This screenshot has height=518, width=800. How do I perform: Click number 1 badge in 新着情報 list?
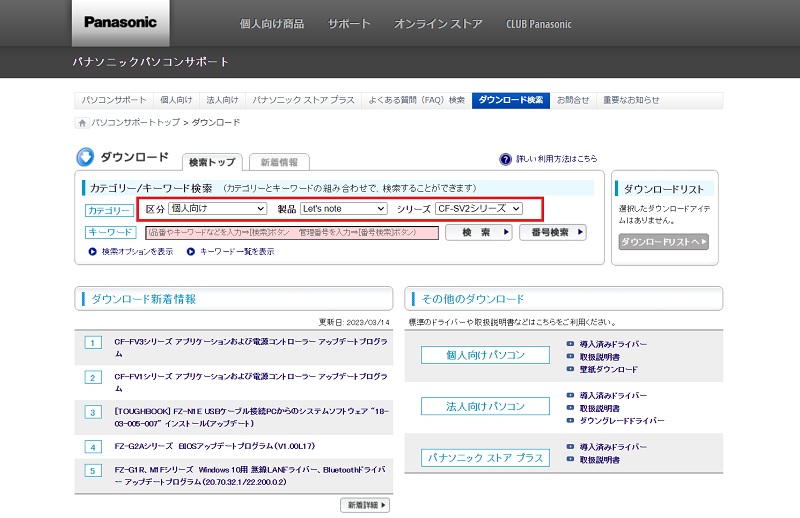[93, 342]
